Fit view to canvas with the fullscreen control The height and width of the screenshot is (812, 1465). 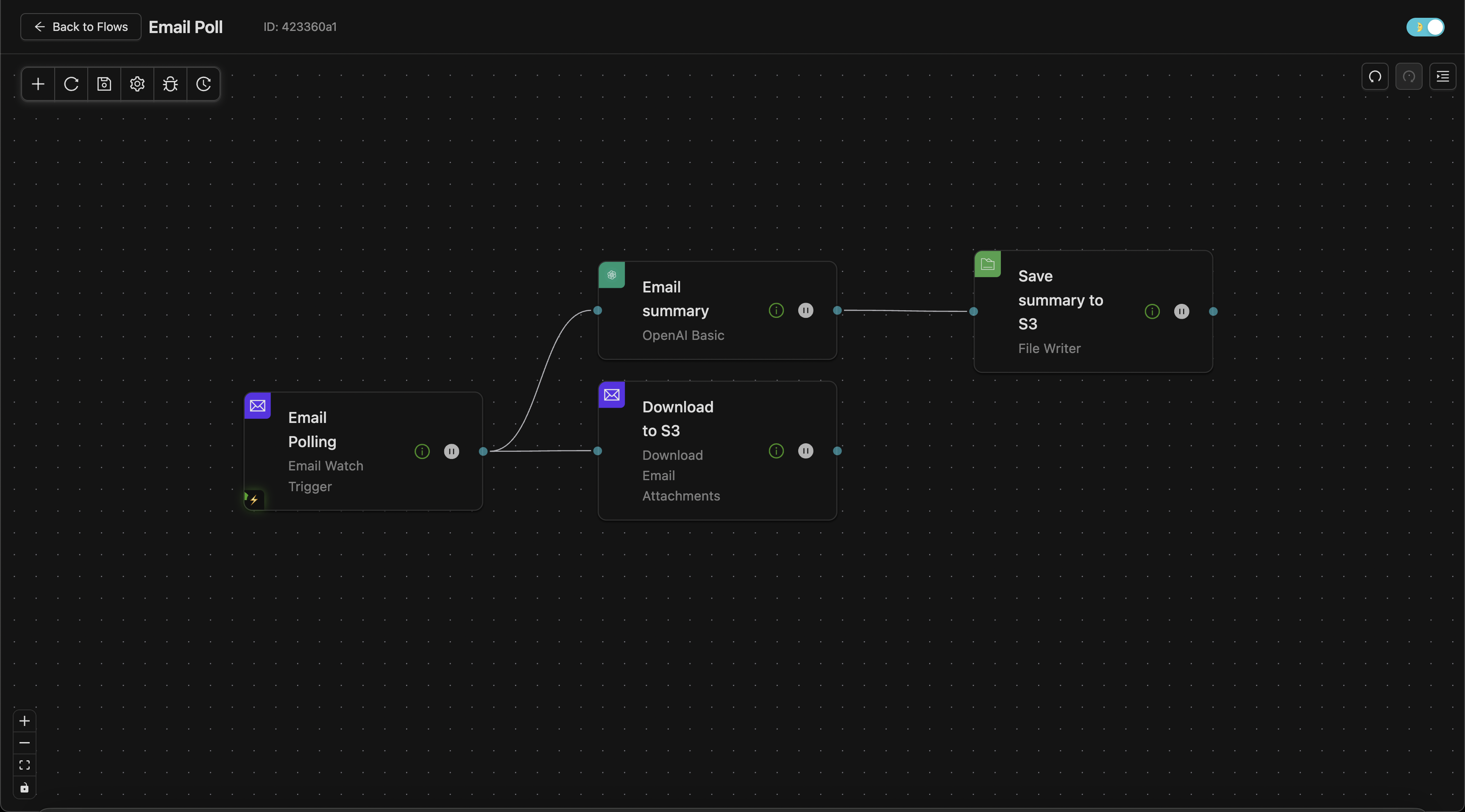[25, 765]
